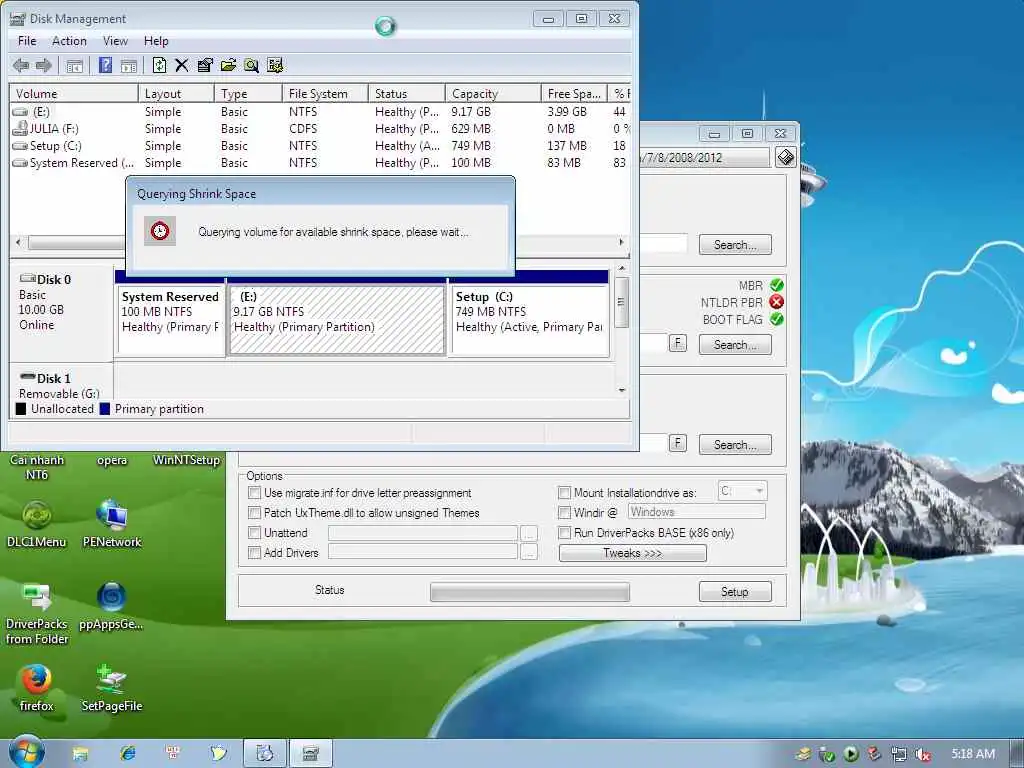The height and width of the screenshot is (768, 1024).
Task: Click the network tray icon
Action: click(899, 754)
